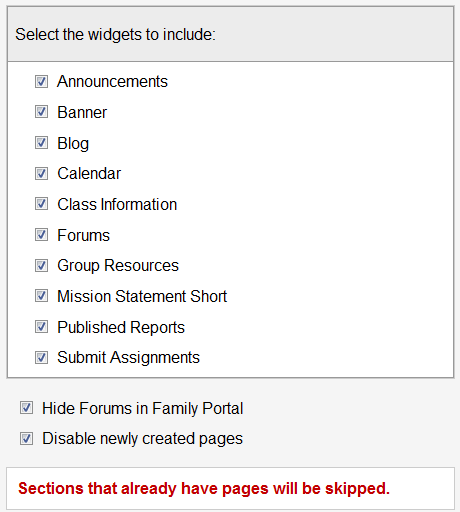This screenshot has width=460, height=512.
Task: Uncheck Published Reports checkbox
Action: click(41, 327)
